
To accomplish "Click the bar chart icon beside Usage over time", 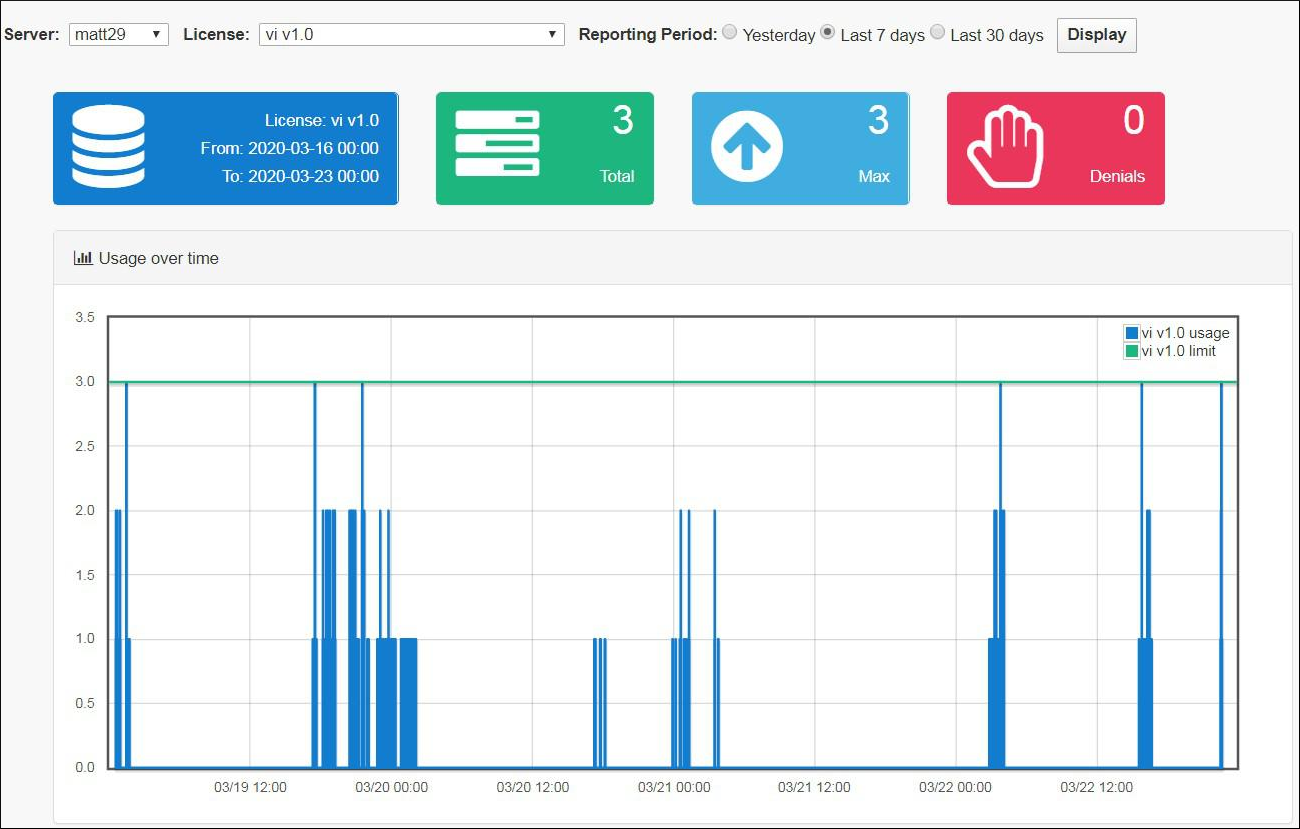I will (82, 257).
